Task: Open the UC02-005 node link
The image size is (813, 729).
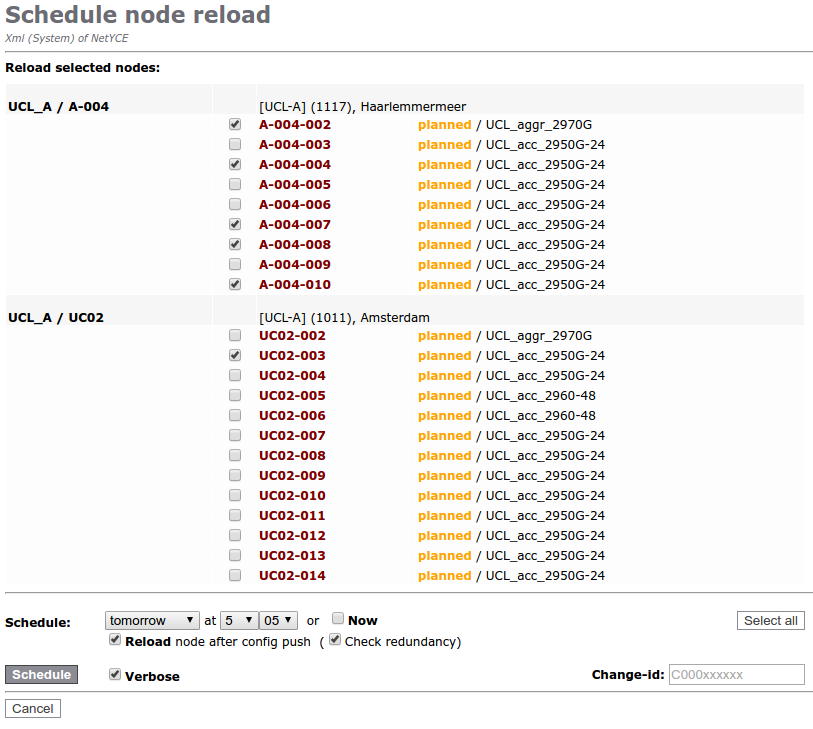Action: [x=292, y=396]
